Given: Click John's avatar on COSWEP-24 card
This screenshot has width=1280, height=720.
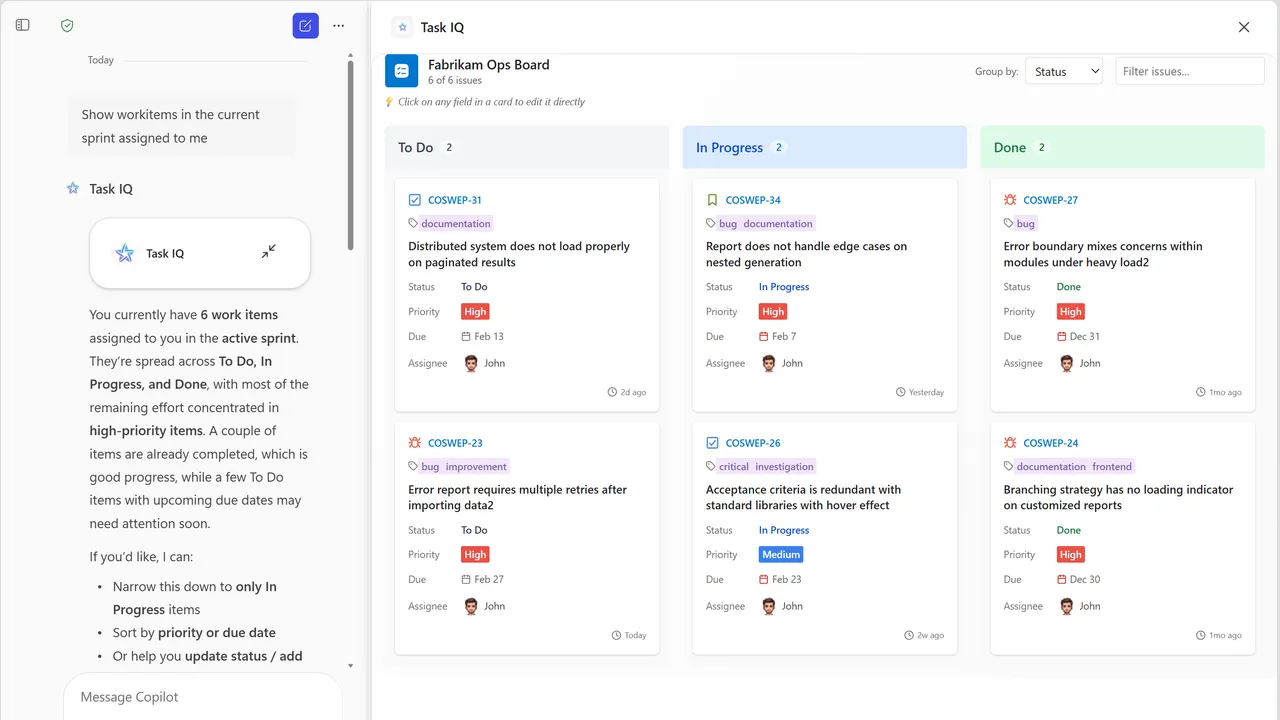Looking at the screenshot, I should coord(1066,606).
